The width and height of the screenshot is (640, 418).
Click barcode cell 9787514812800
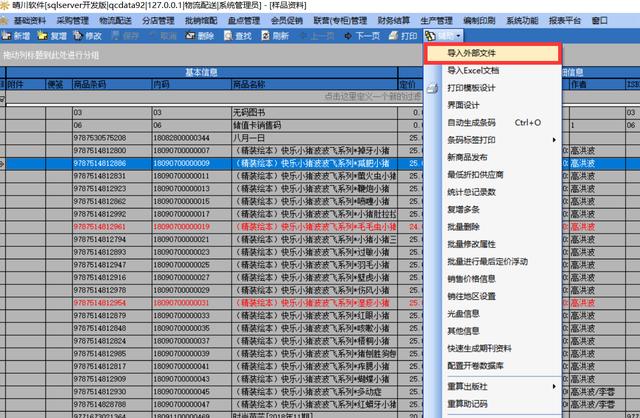click(x=112, y=151)
